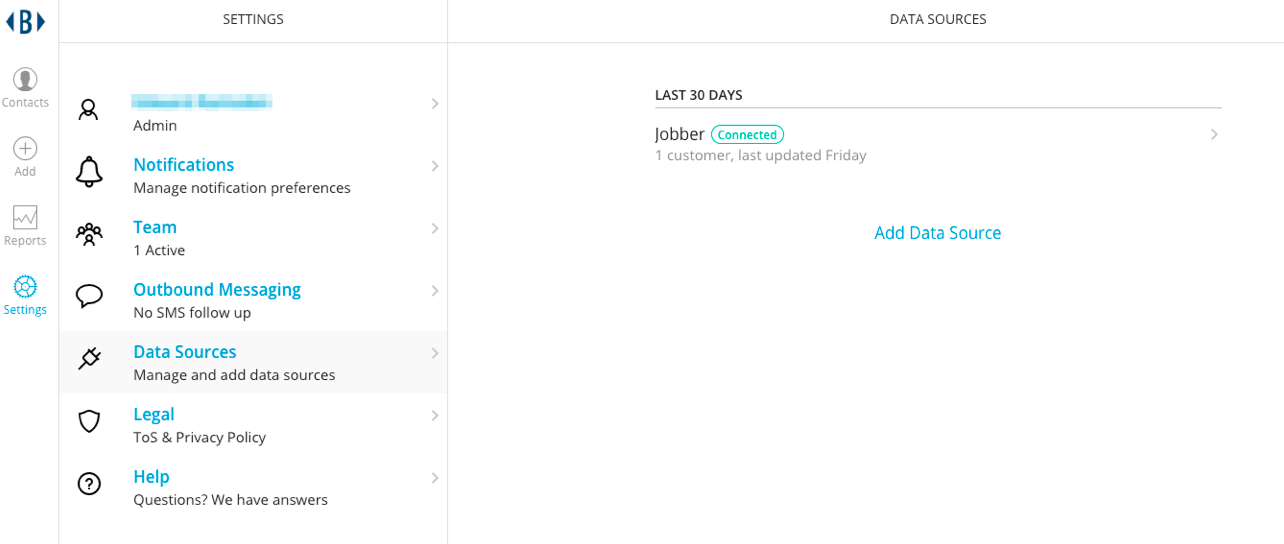Click the Help question mark icon
This screenshot has height=544, width=1284.
pyautogui.click(x=89, y=483)
